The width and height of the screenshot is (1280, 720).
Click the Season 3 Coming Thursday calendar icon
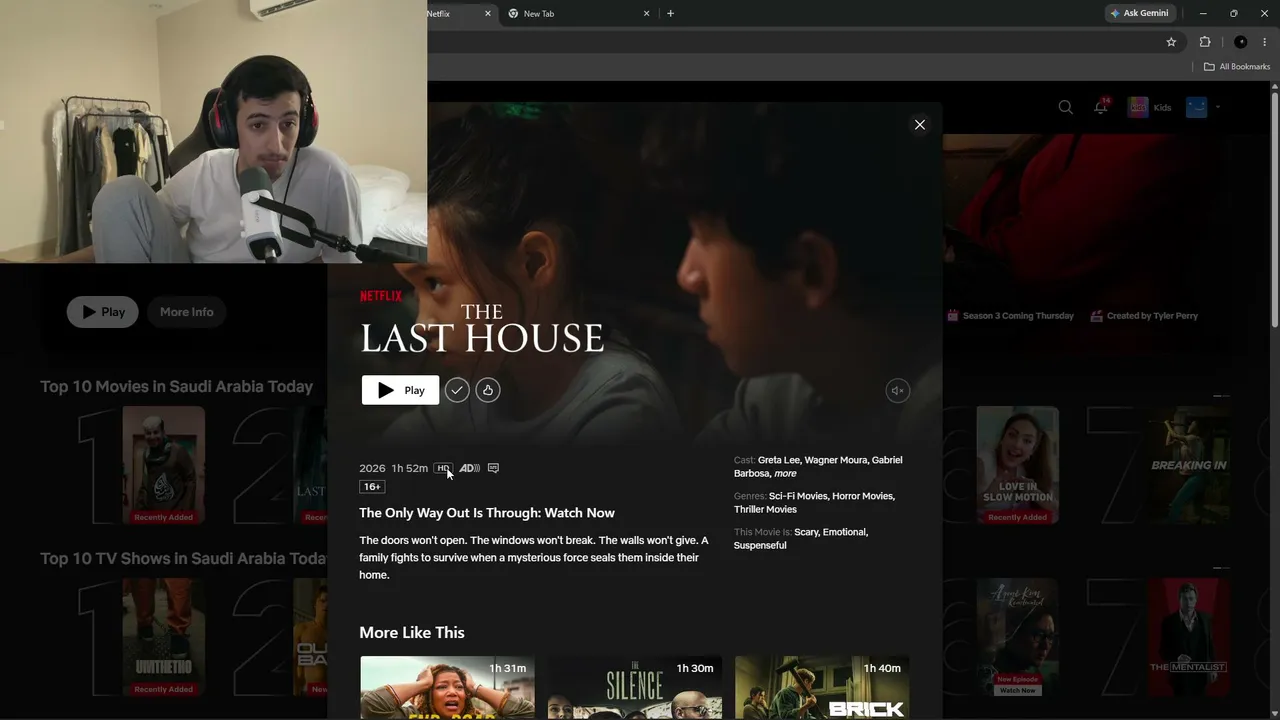953,316
